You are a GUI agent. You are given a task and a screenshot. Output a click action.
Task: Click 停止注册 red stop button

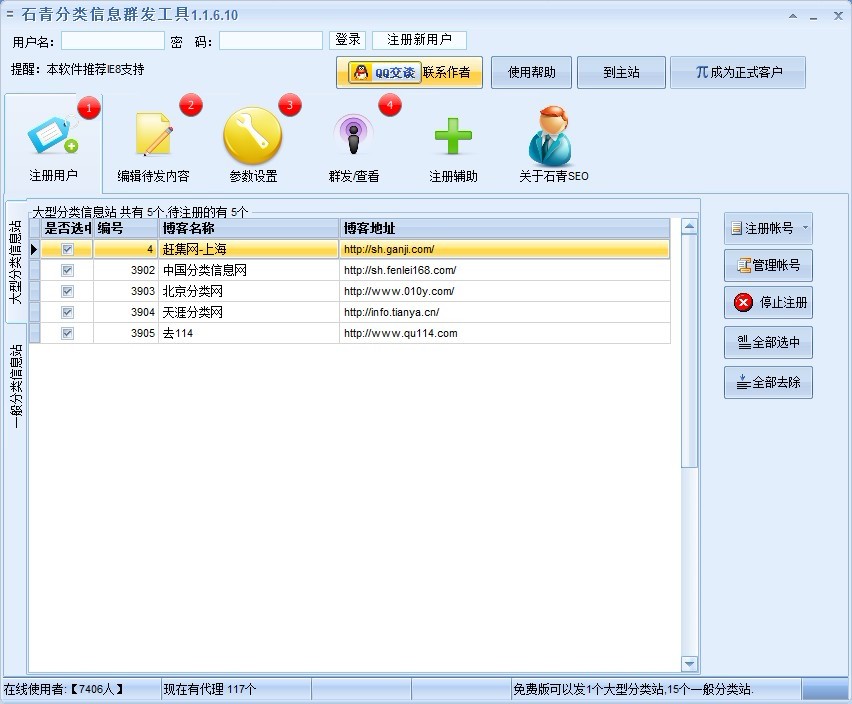click(x=768, y=303)
